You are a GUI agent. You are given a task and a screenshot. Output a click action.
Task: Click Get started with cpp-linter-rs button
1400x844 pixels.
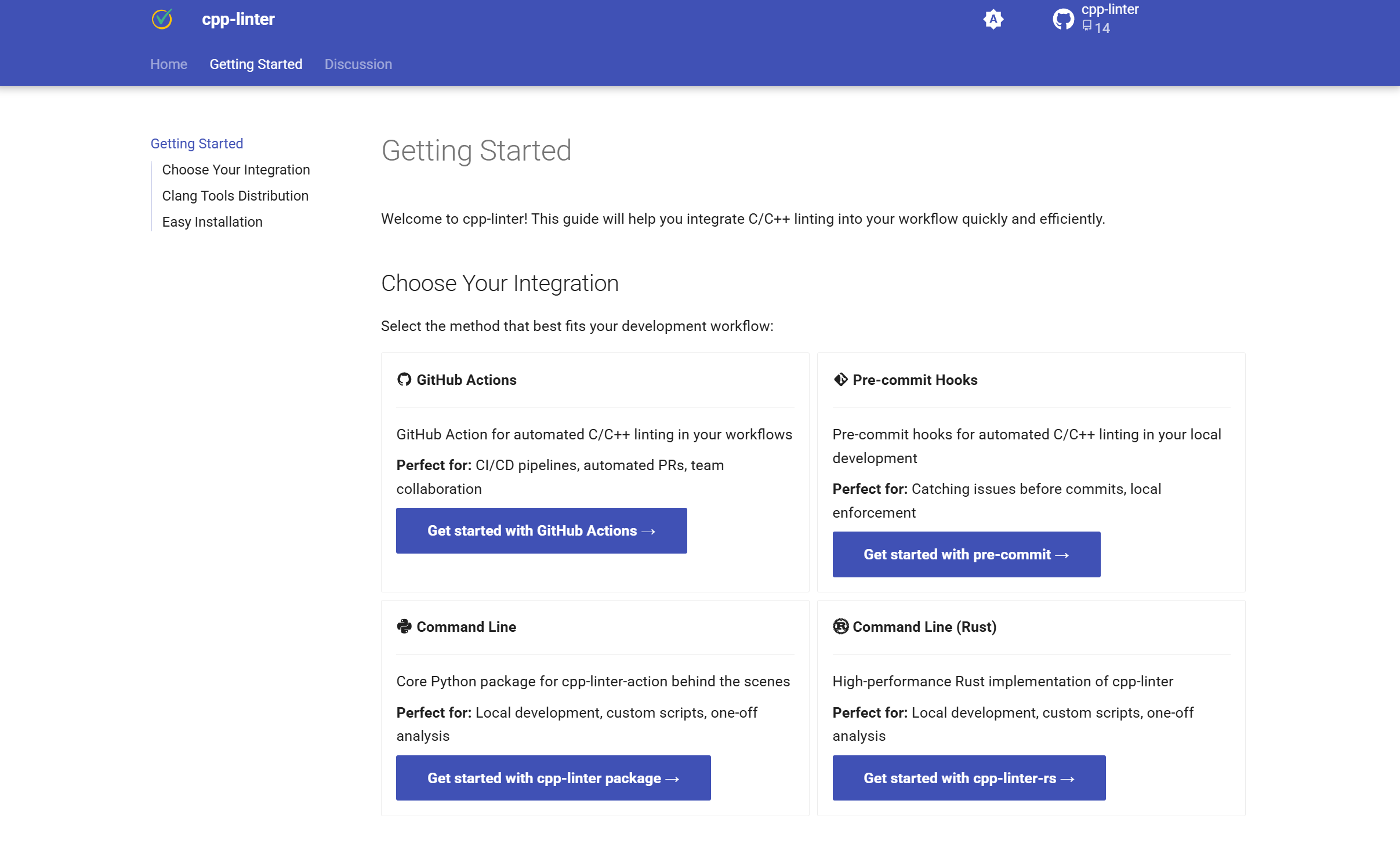pyautogui.click(x=969, y=778)
